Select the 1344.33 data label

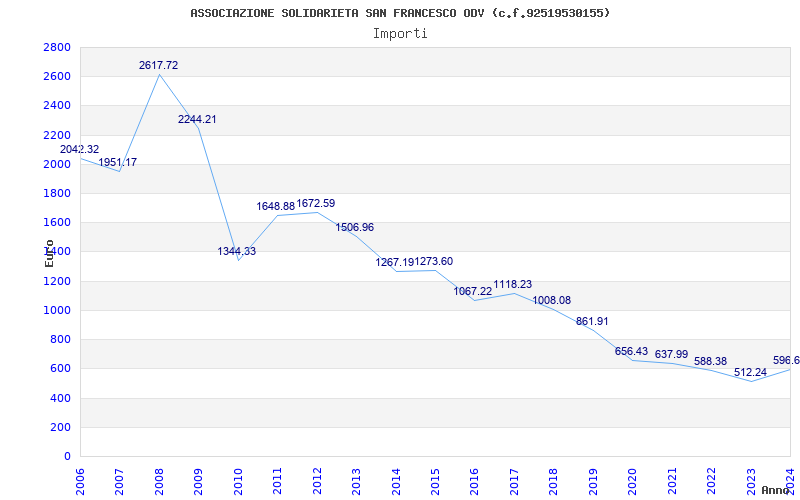click(x=237, y=251)
